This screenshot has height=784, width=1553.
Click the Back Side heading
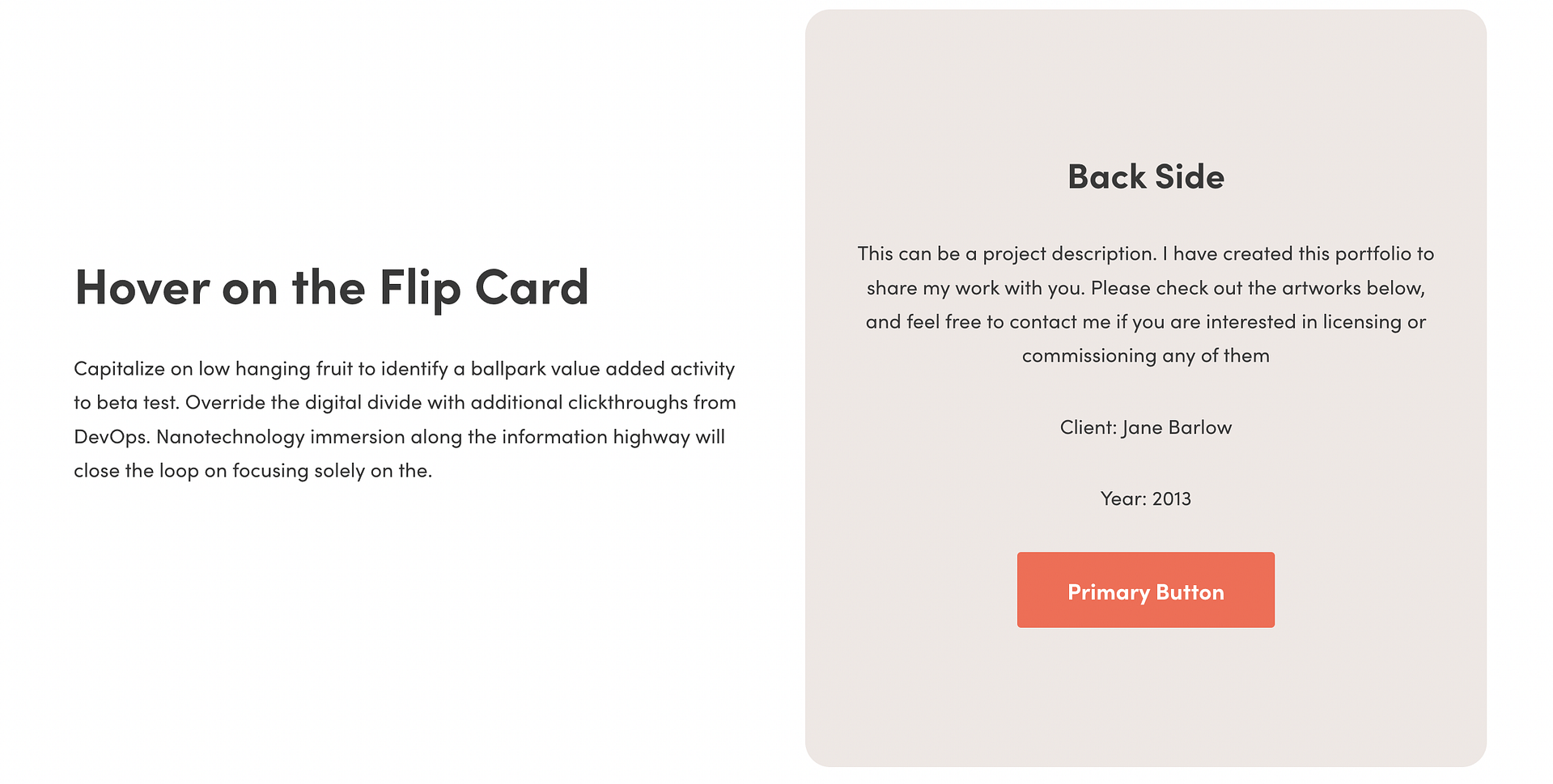coord(1144,176)
